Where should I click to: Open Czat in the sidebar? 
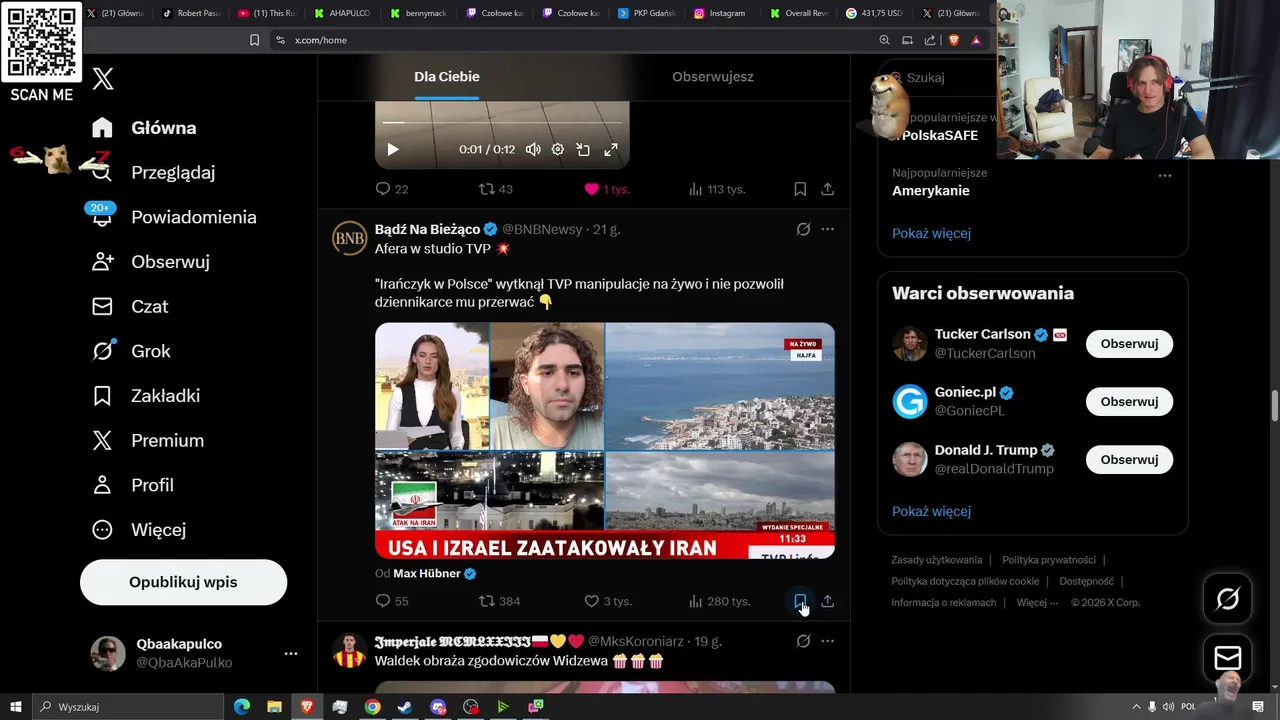click(x=130, y=306)
